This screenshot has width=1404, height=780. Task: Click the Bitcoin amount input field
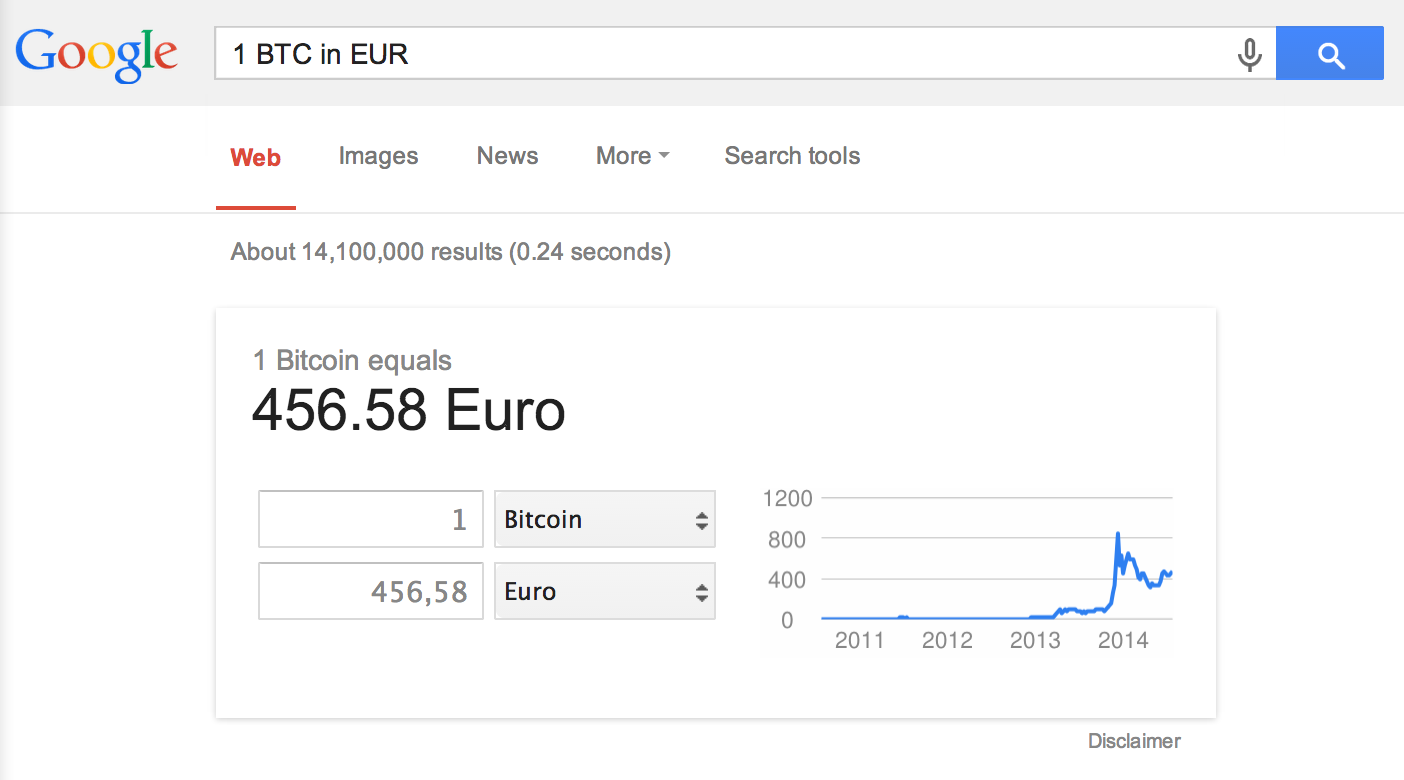(371, 520)
